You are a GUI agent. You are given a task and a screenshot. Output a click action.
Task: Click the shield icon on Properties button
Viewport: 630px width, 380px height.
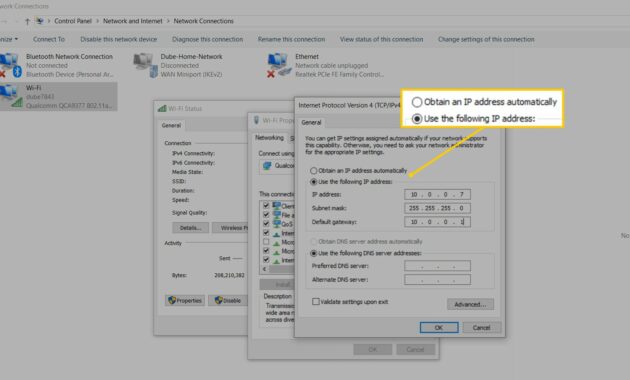pos(172,300)
